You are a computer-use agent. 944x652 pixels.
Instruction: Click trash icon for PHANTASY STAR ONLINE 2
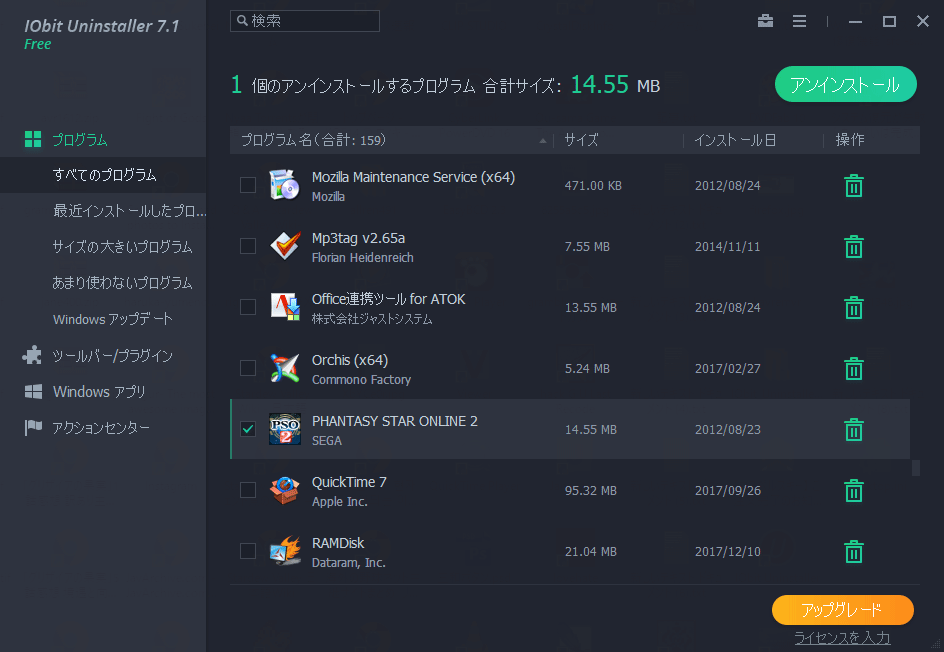coord(854,429)
